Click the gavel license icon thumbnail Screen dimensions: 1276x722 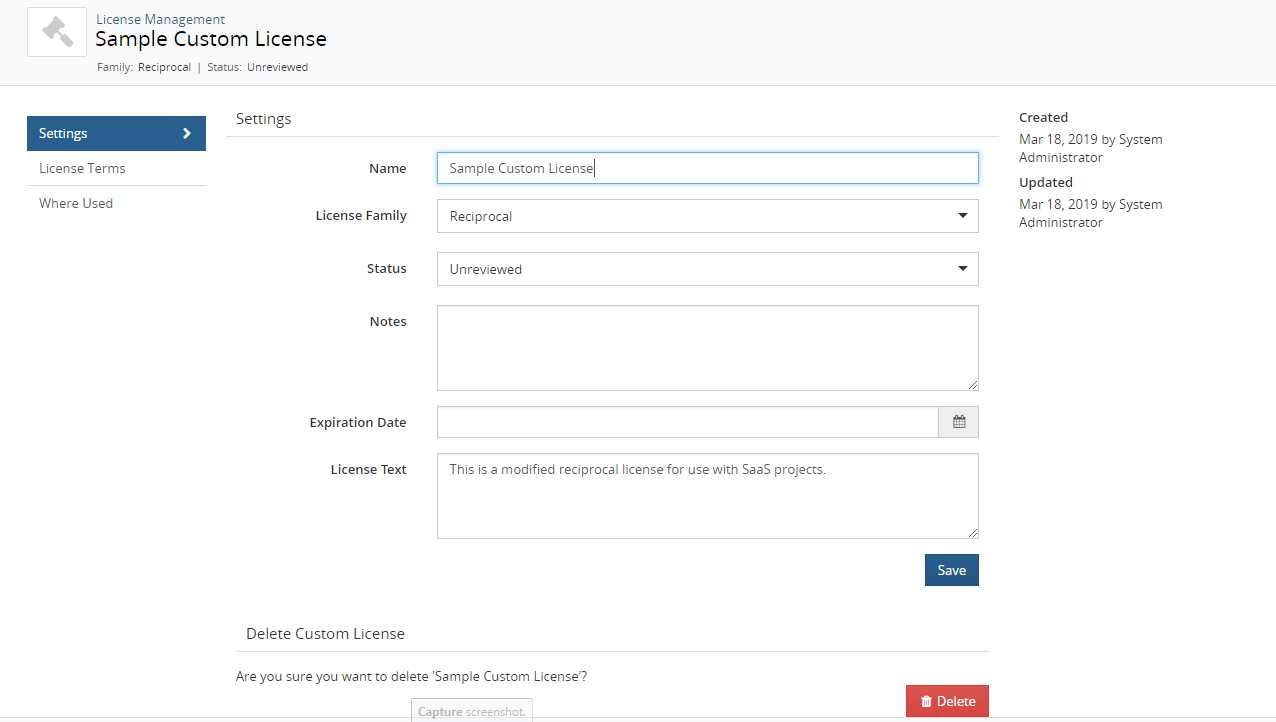[57, 32]
